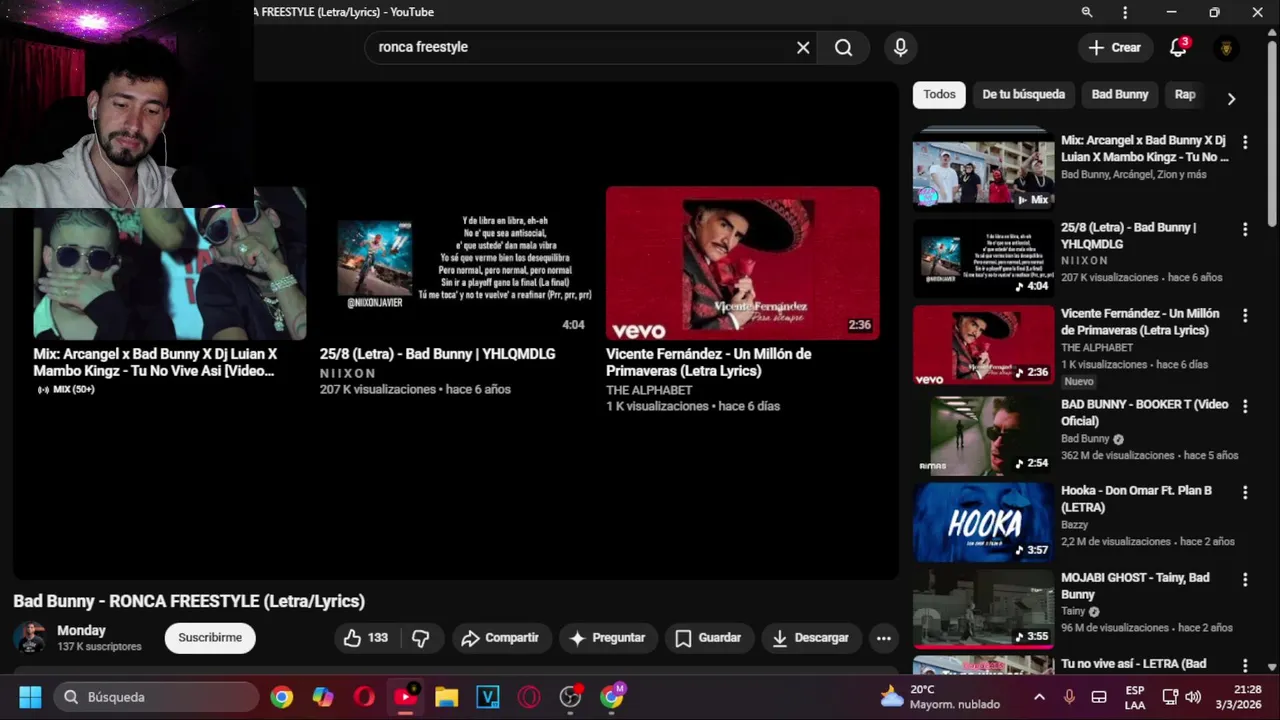This screenshot has height=720, width=1280.
Task: Click the Tainy verified badge under MOJABI GHOST
Action: (1094, 612)
